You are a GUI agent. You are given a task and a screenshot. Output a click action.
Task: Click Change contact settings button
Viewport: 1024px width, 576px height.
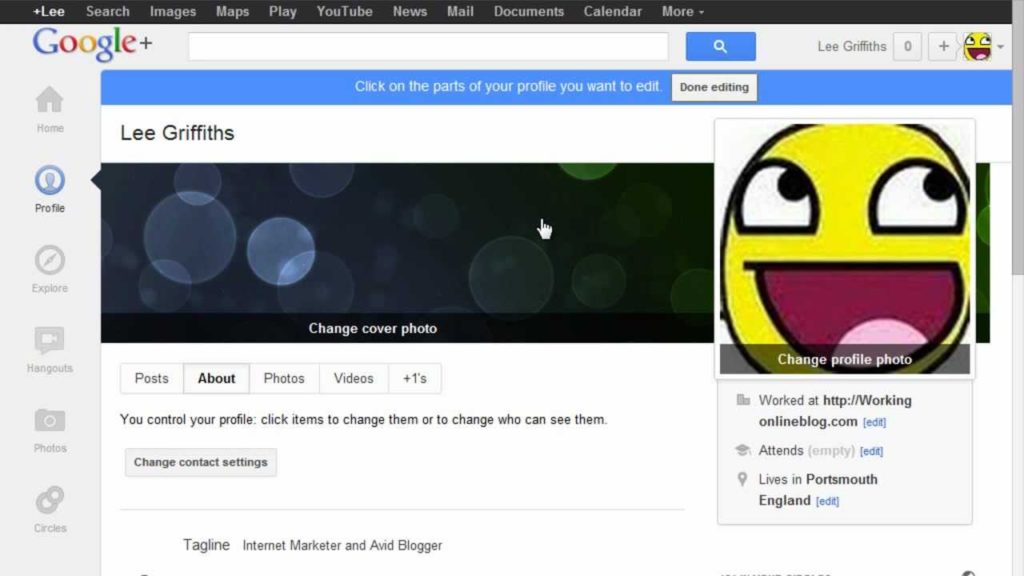pyautogui.click(x=200, y=462)
